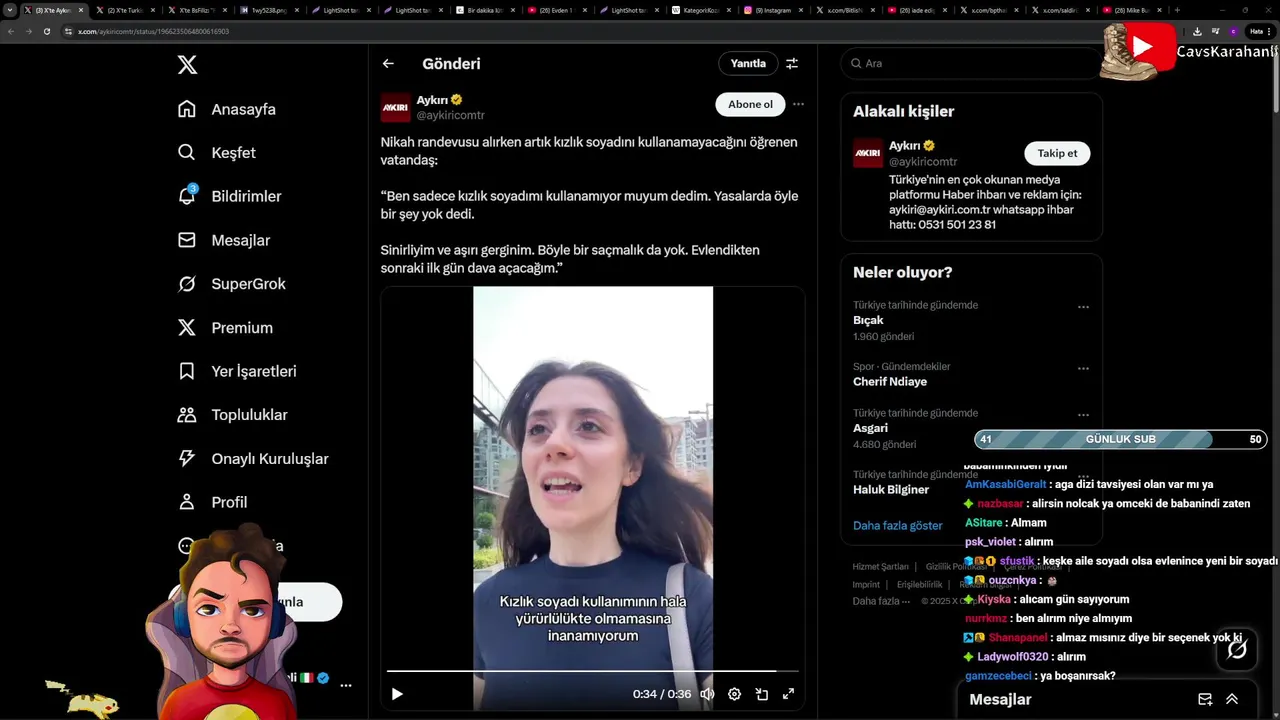1280x720 pixels.
Task: Open reply sort filter icon
Action: click(792, 63)
